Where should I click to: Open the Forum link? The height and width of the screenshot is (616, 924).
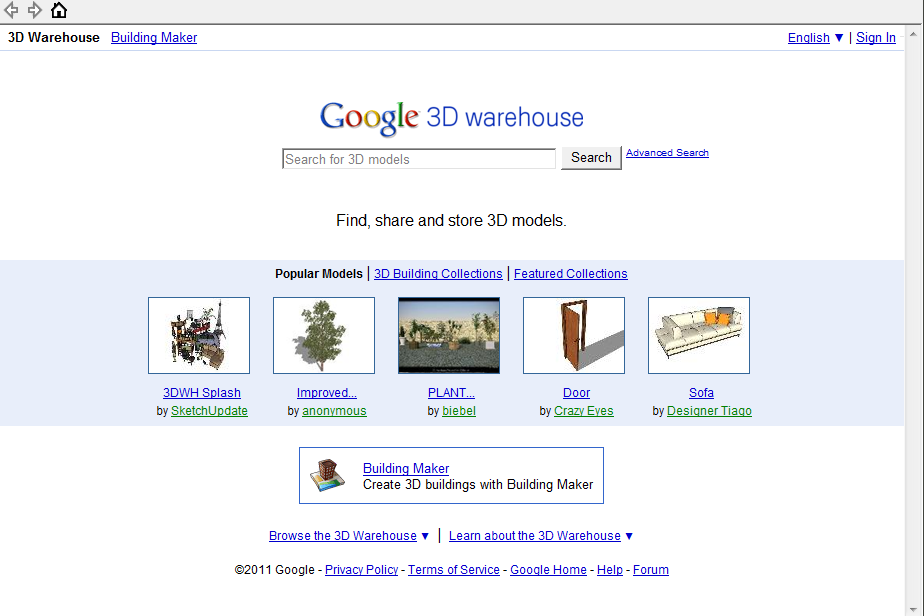click(651, 569)
